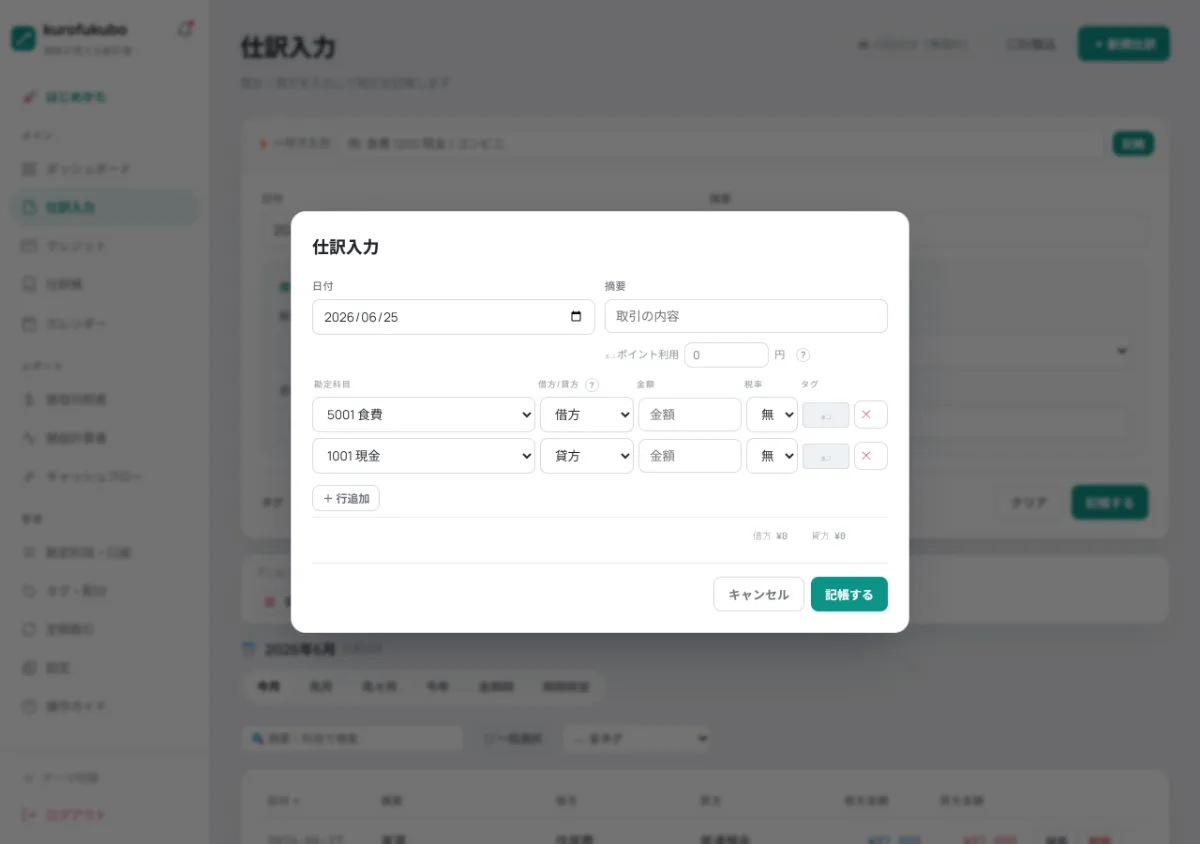Click the 借方 ¥0 total text
1200x844 pixels.
point(770,536)
